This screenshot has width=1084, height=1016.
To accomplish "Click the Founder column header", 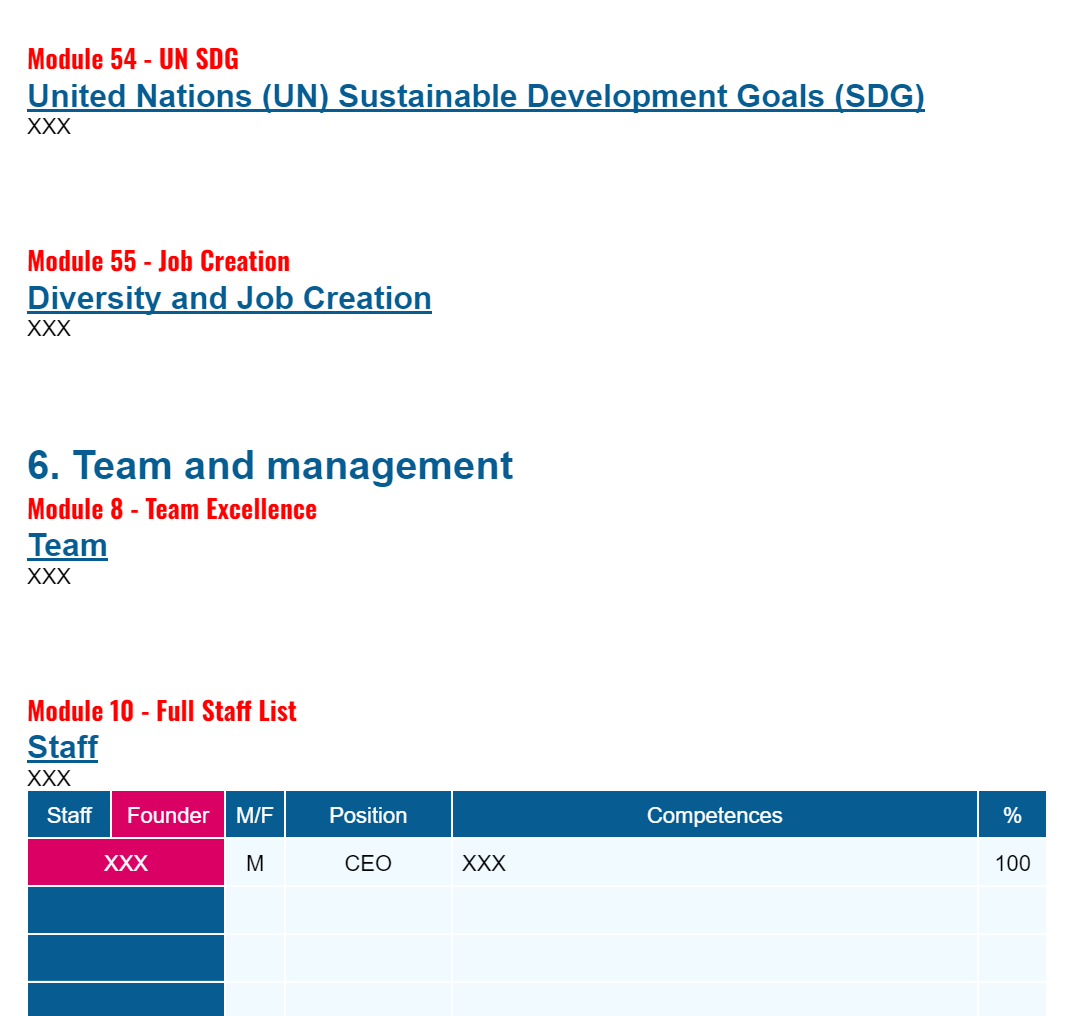I will pyautogui.click(x=167, y=814).
